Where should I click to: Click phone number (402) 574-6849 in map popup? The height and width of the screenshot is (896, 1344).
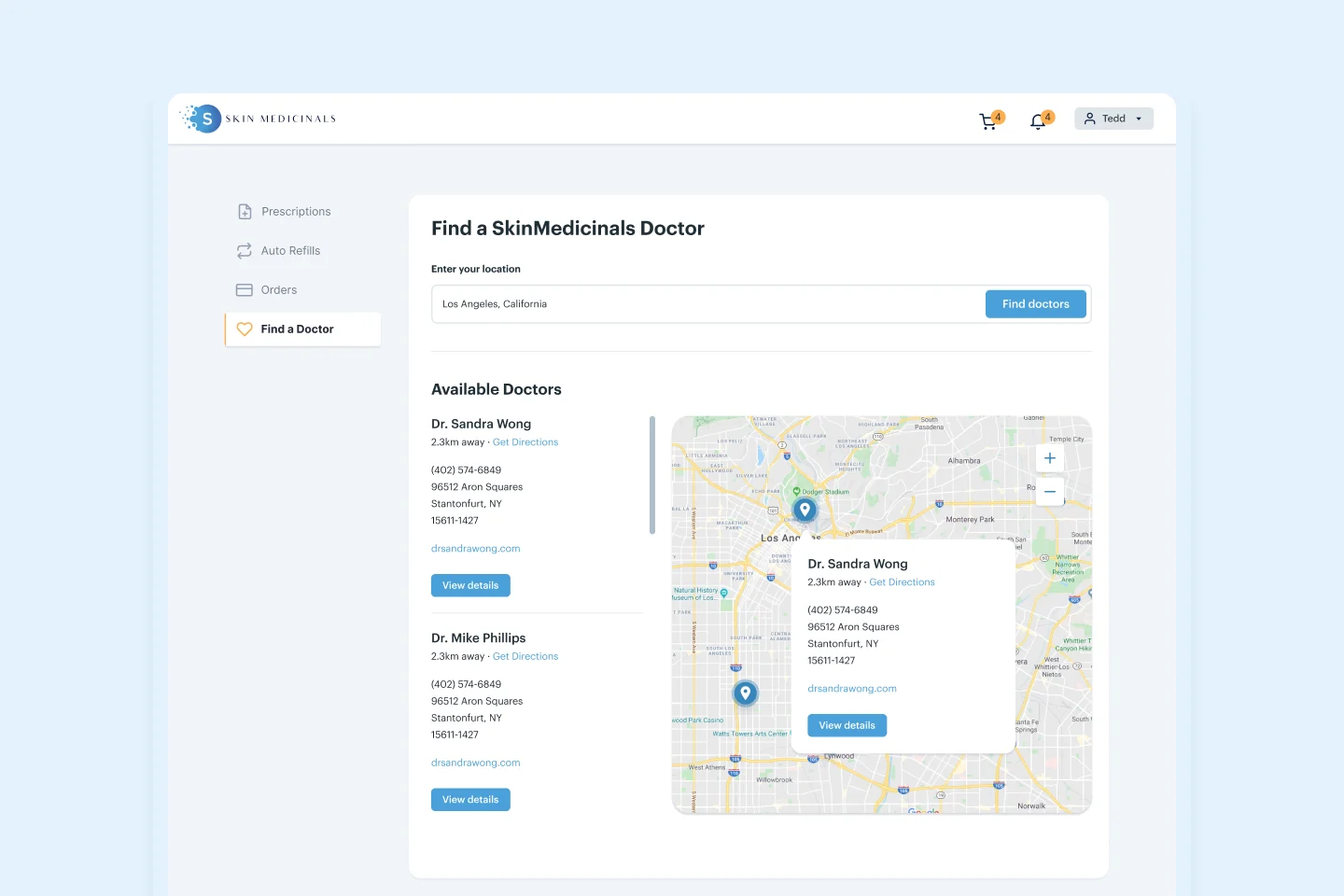843,610
